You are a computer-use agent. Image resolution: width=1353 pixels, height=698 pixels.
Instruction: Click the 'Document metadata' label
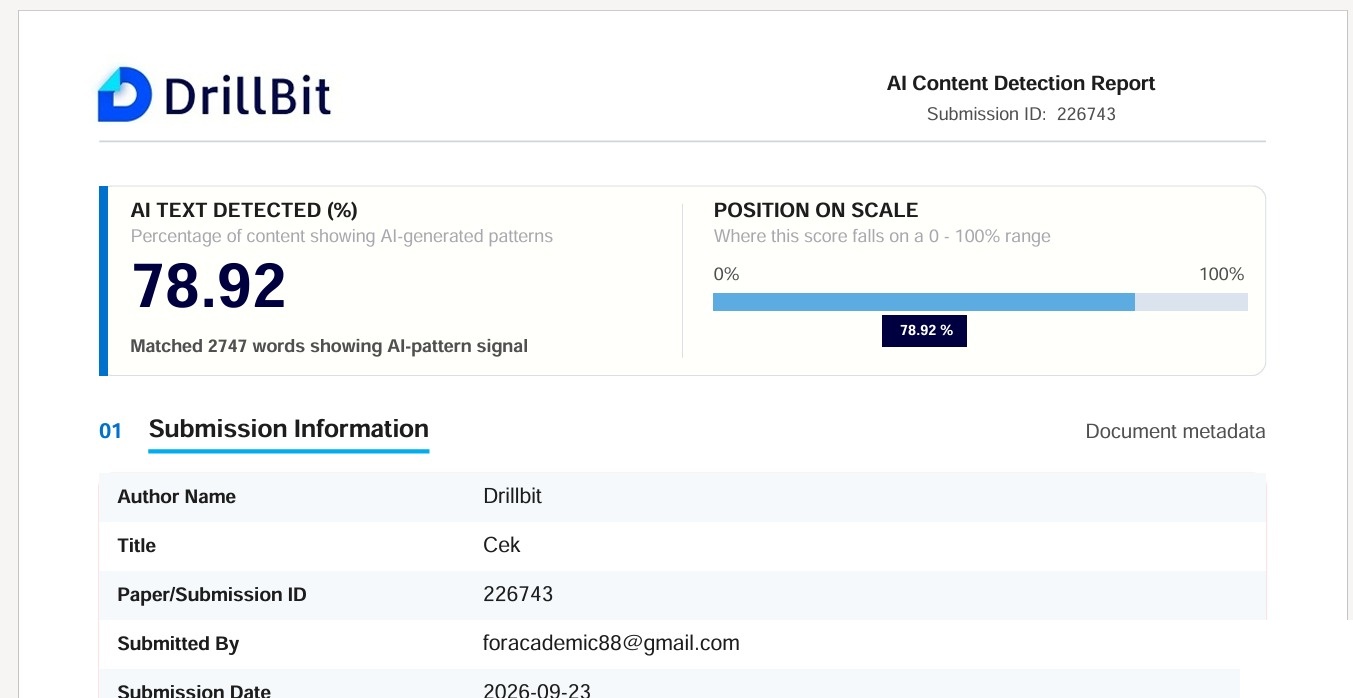tap(1176, 432)
